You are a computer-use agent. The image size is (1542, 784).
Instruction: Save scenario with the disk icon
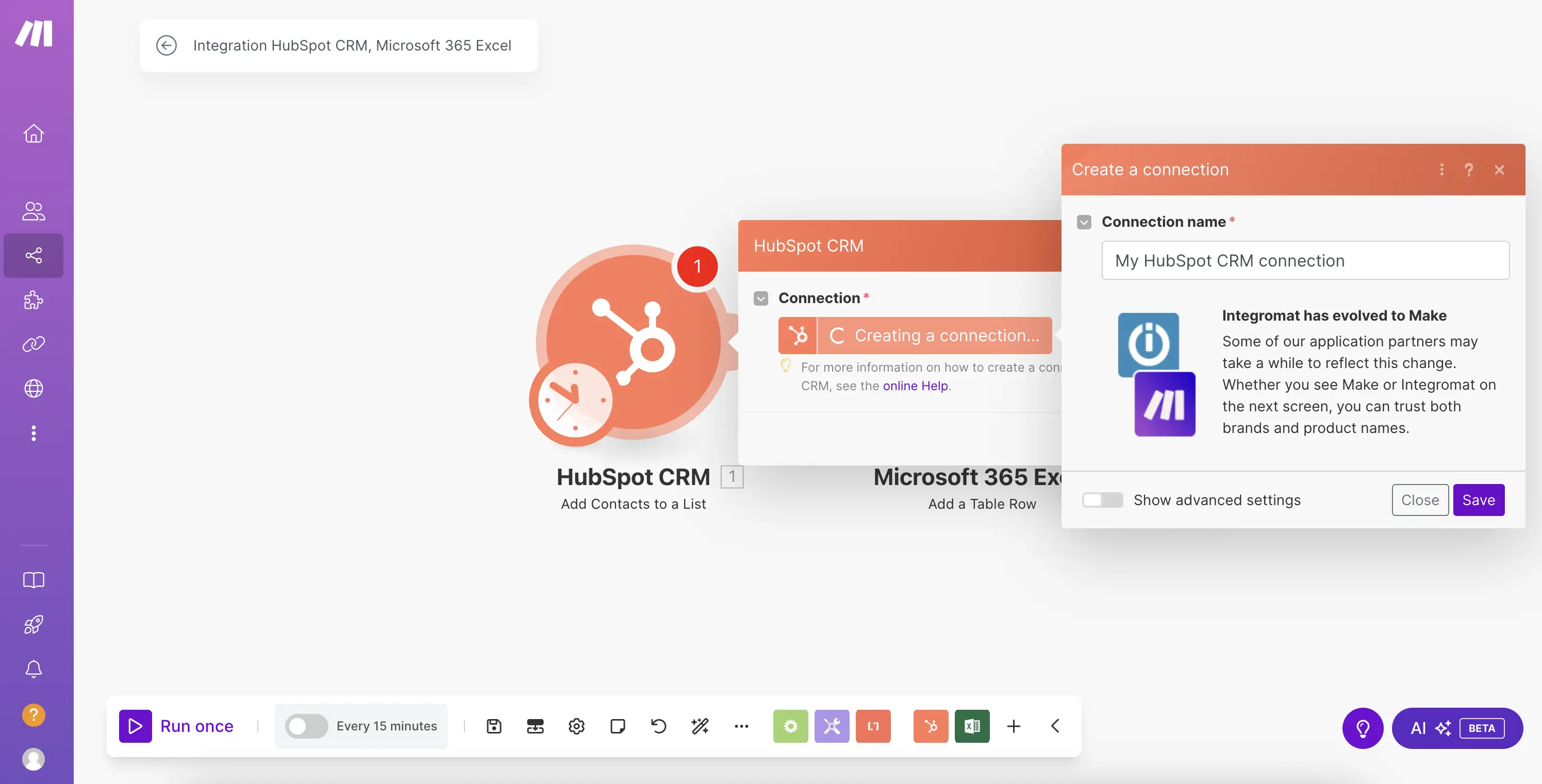pyautogui.click(x=494, y=726)
